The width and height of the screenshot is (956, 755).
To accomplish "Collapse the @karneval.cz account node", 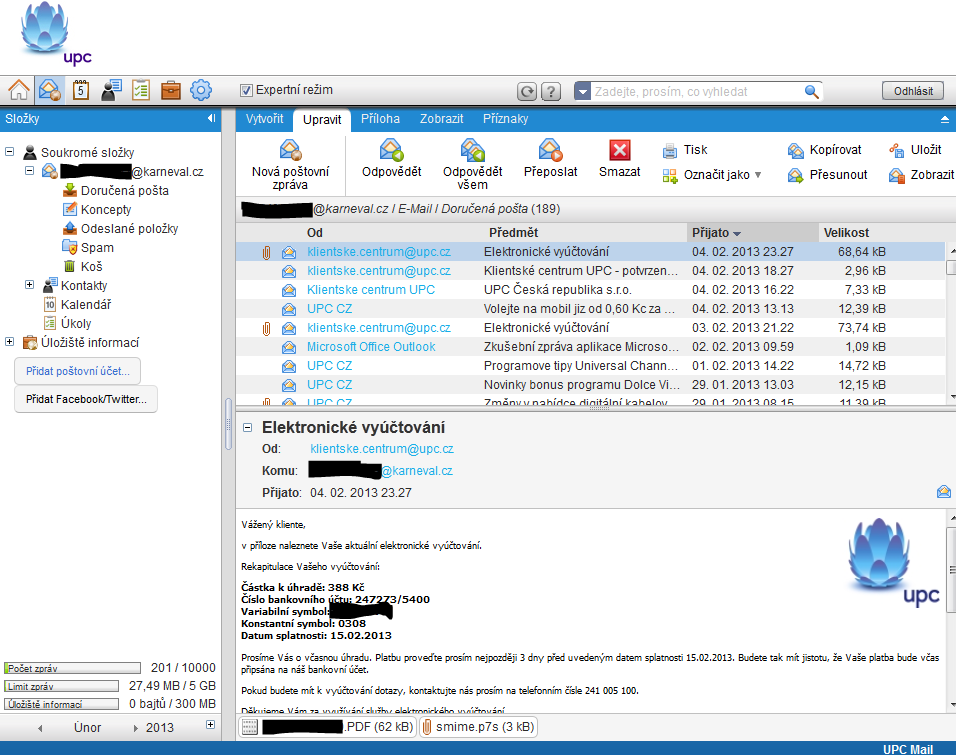I will pos(29,170).
